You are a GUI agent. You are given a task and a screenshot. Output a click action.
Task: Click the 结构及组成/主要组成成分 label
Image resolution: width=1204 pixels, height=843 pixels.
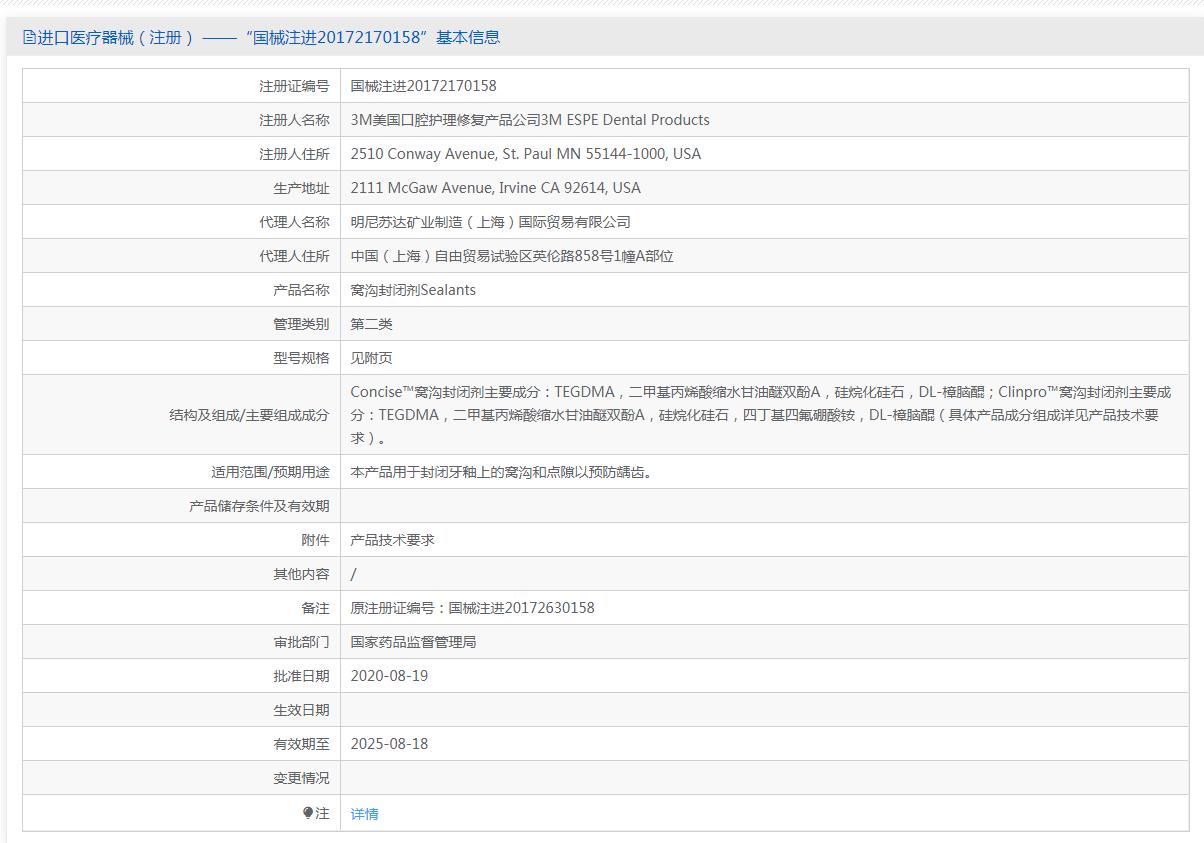tap(249, 415)
